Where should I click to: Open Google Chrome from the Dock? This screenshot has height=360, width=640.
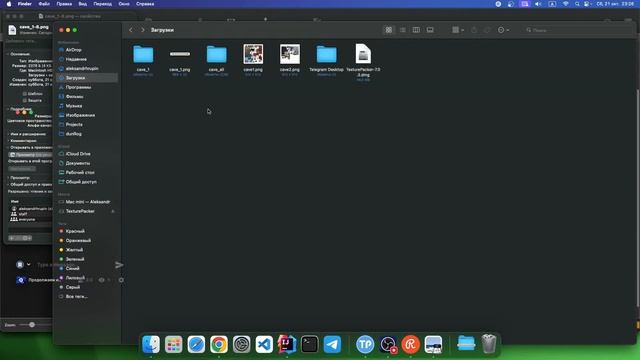coord(219,344)
